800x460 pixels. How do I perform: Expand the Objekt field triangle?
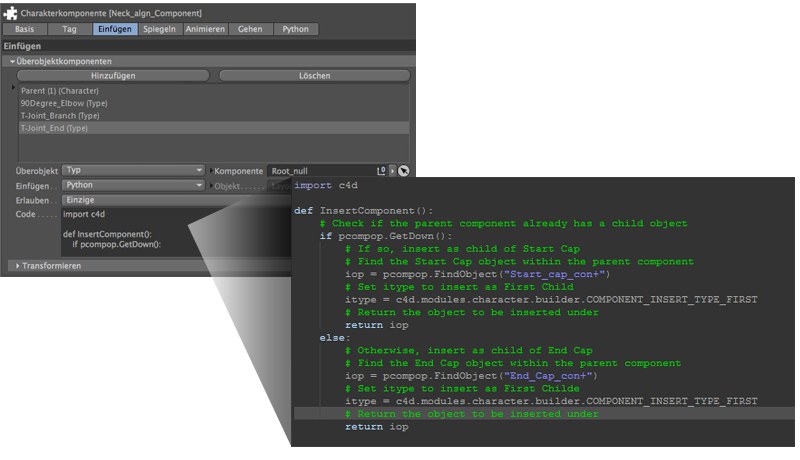(211, 186)
